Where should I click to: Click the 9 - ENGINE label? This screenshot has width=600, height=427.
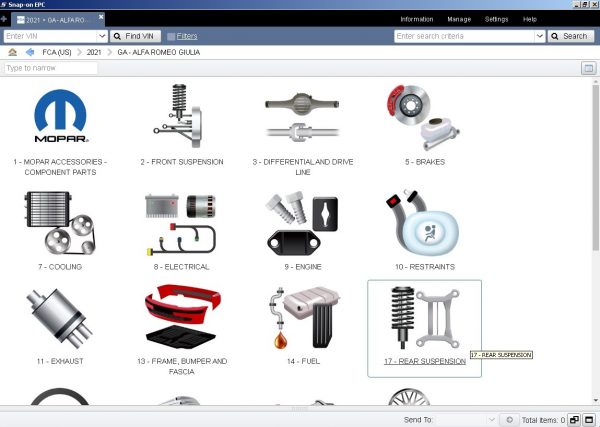(x=303, y=267)
